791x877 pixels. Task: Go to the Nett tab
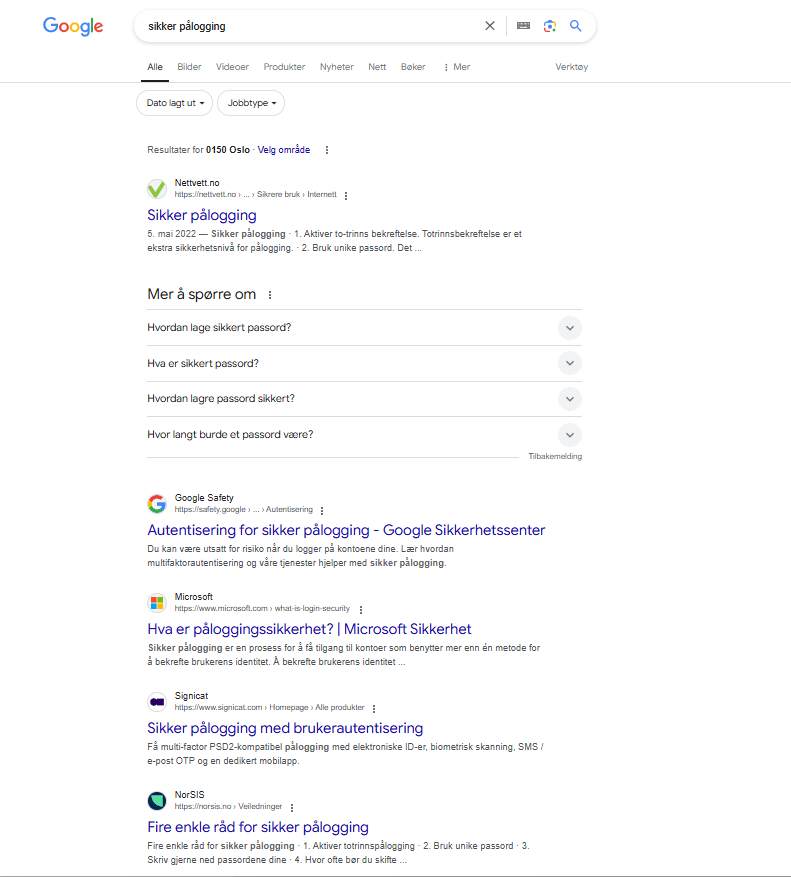[377, 67]
